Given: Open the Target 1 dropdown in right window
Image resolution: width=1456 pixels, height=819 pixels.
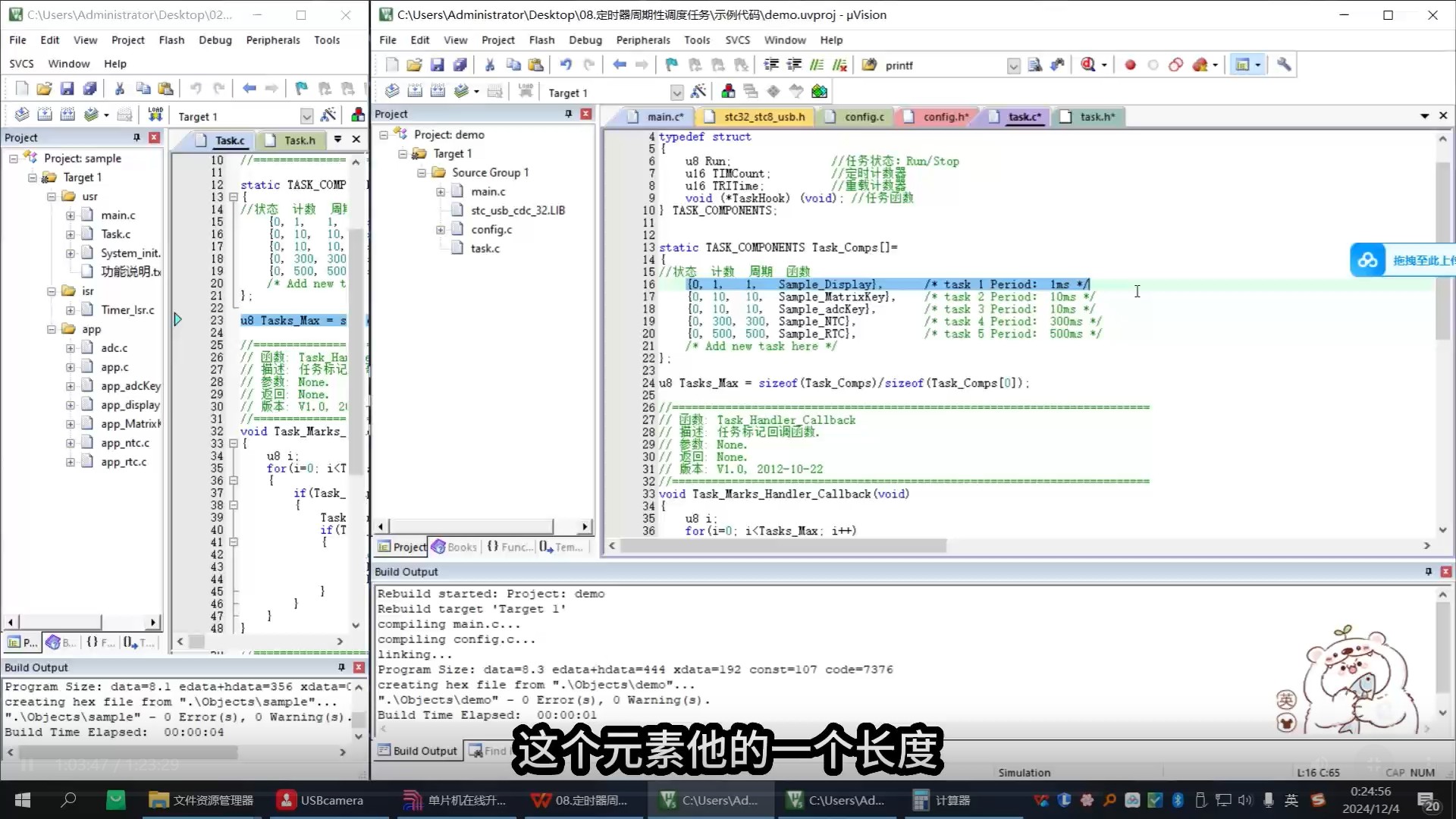Looking at the screenshot, I should (676, 93).
